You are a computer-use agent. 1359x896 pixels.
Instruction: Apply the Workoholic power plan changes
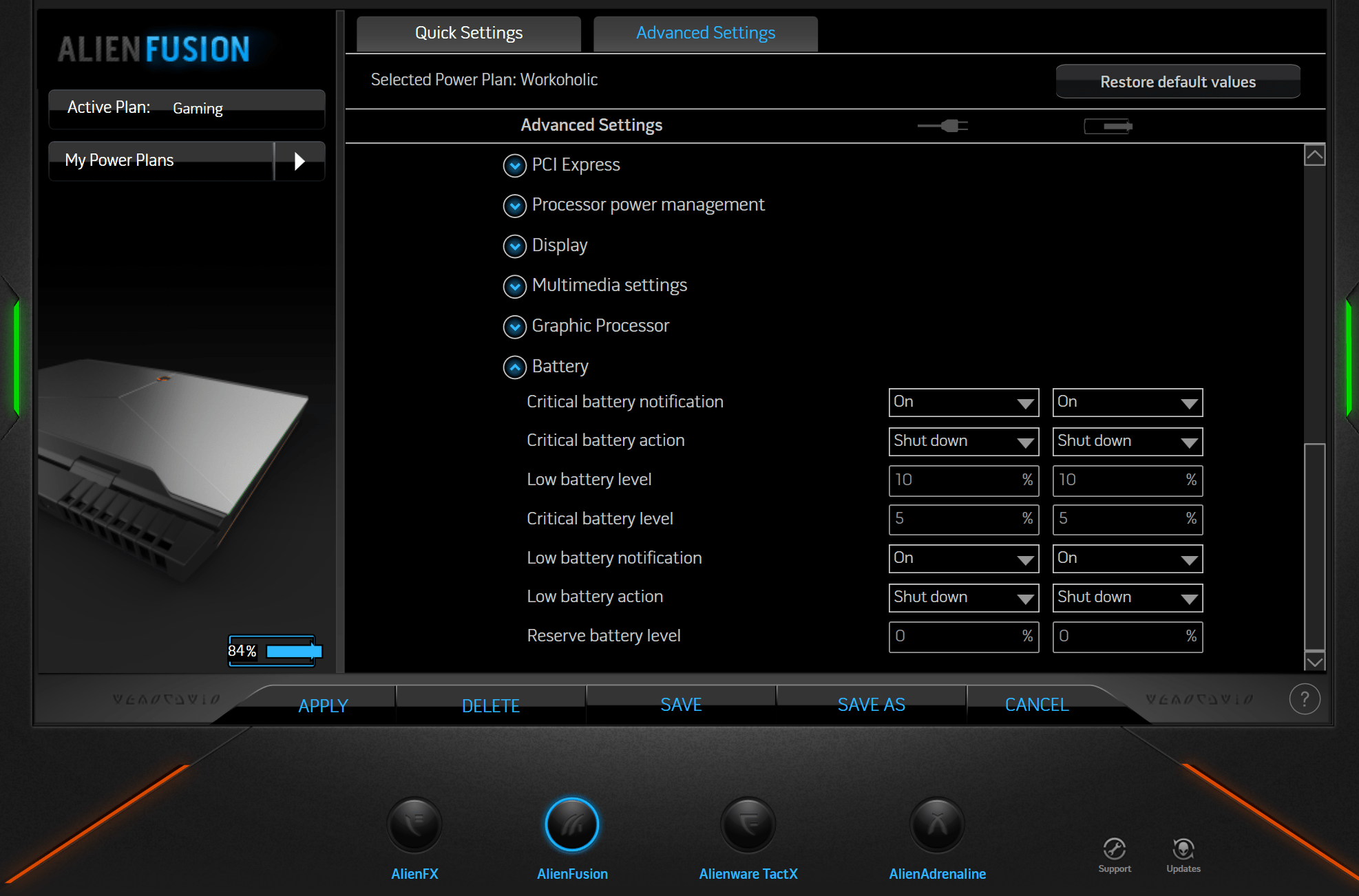tap(322, 705)
